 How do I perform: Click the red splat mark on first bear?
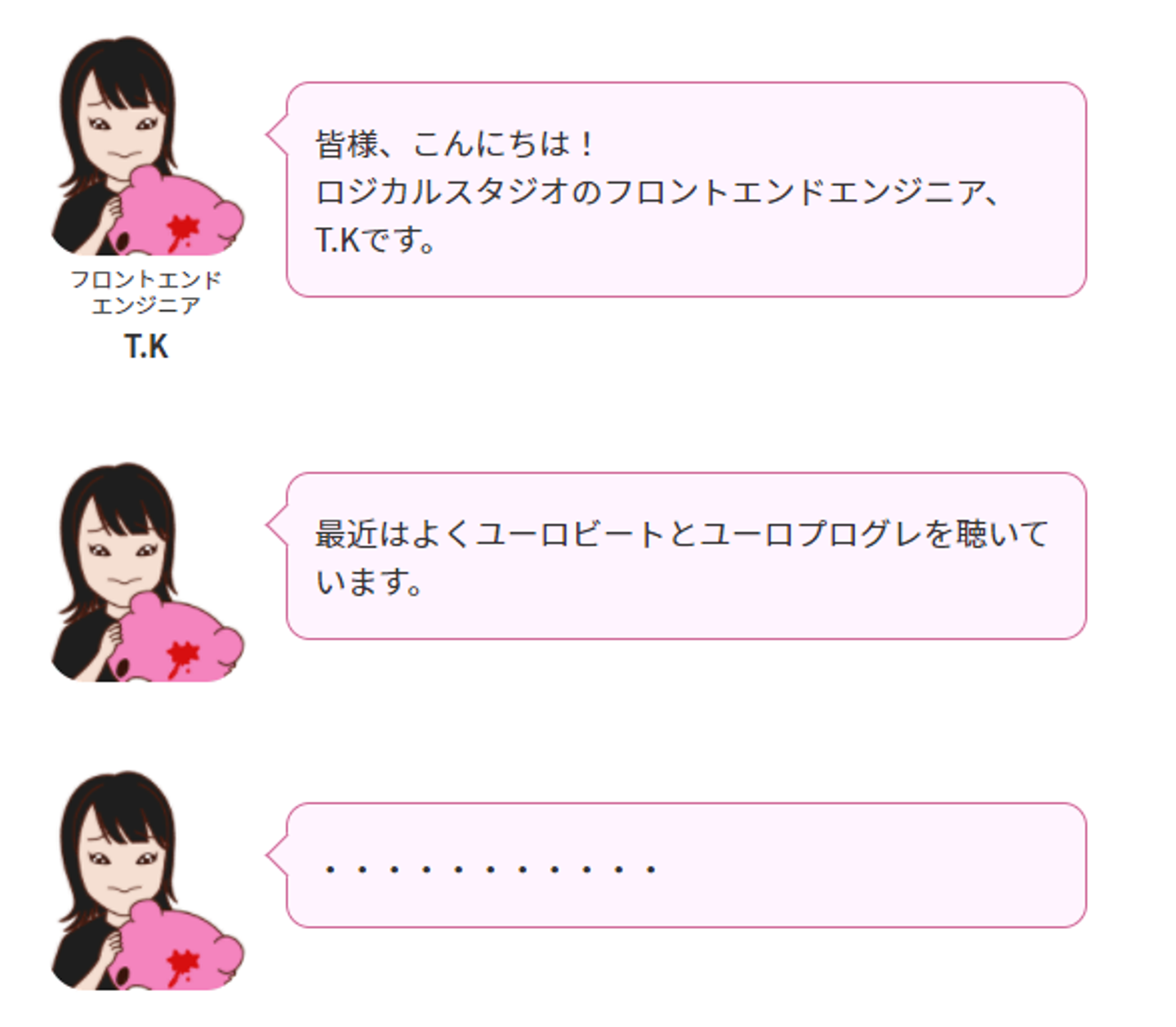point(182,231)
